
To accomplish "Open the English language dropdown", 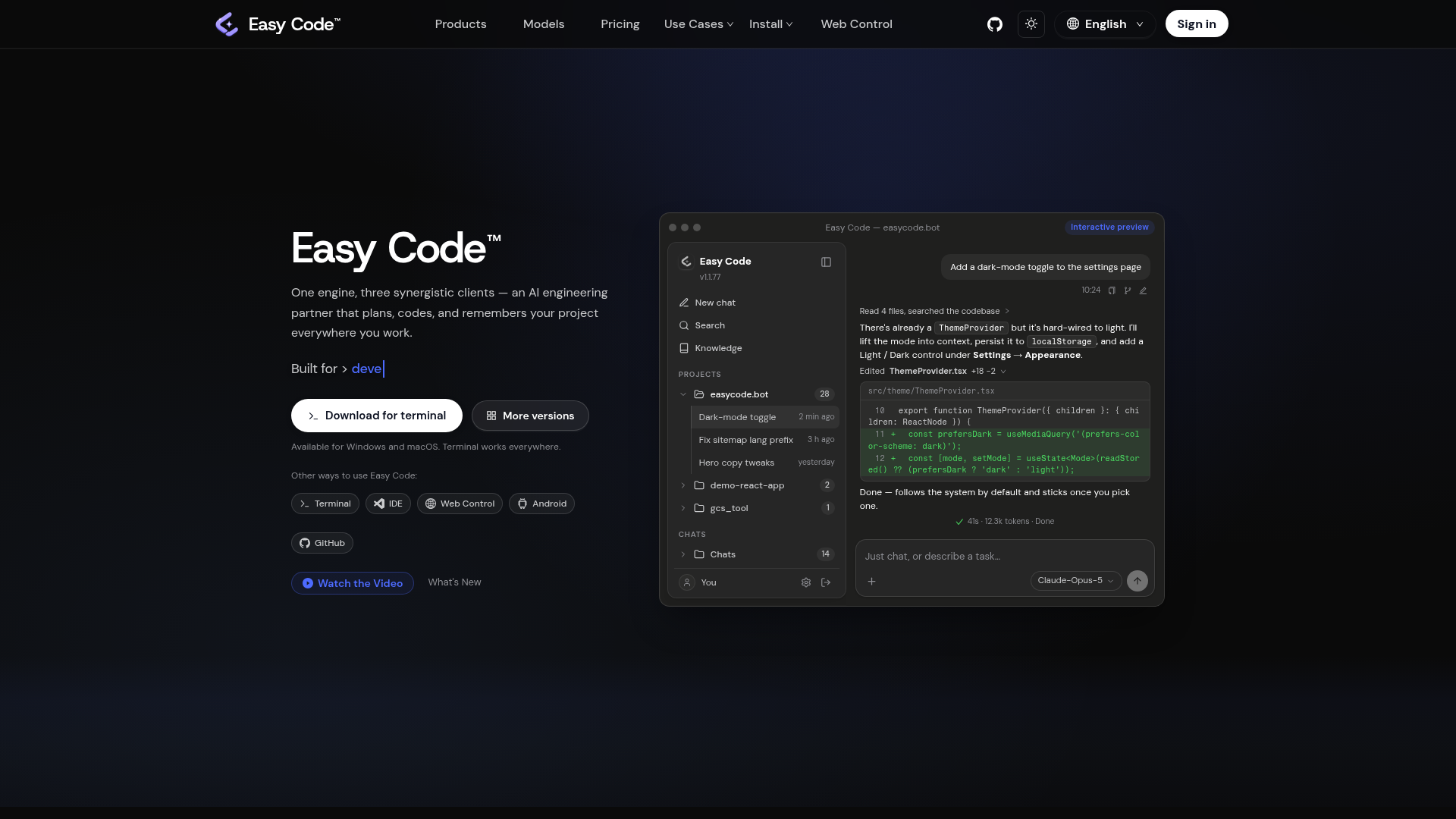I will tap(1105, 24).
